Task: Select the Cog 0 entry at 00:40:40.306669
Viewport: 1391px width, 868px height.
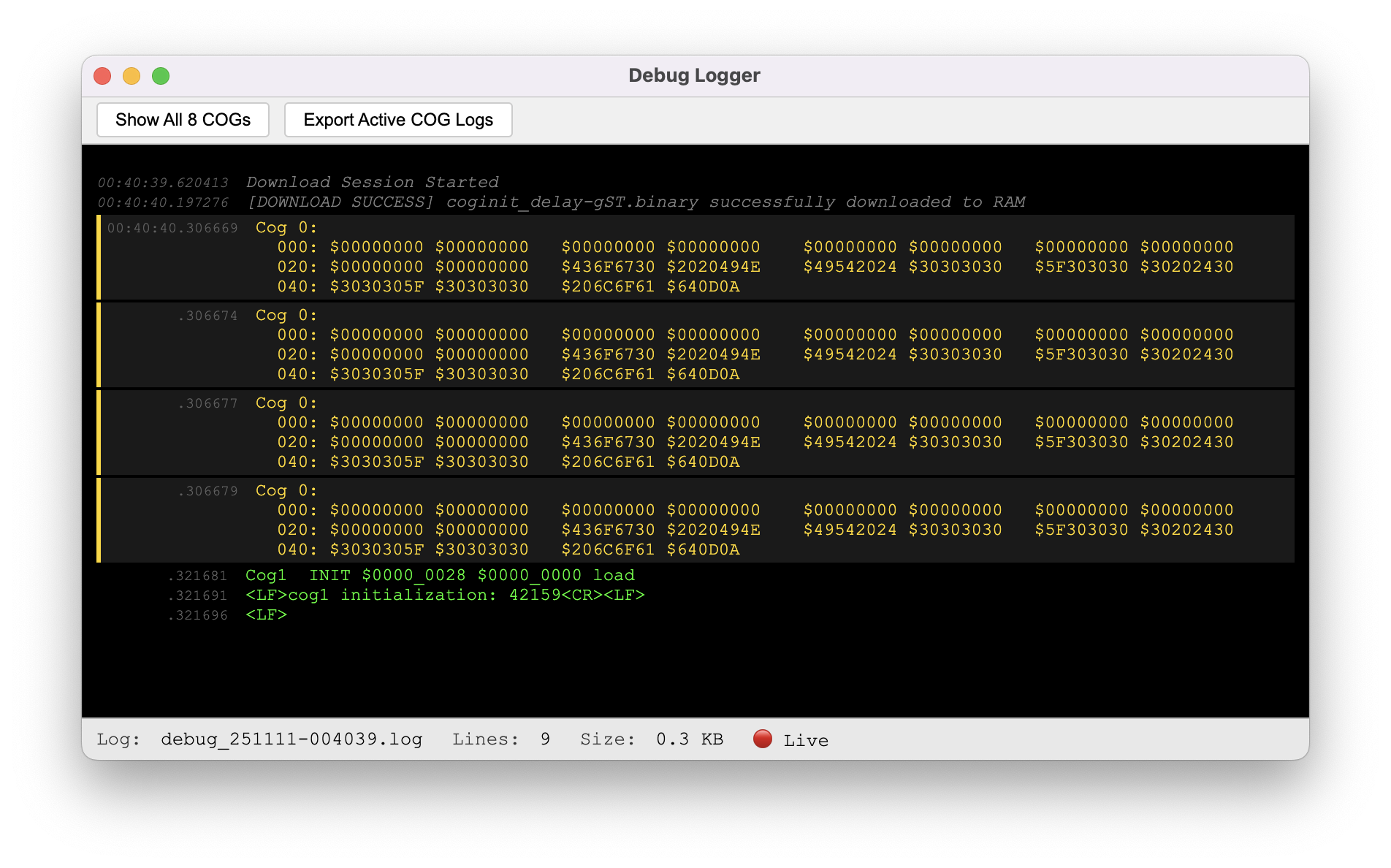Action: pos(286,228)
